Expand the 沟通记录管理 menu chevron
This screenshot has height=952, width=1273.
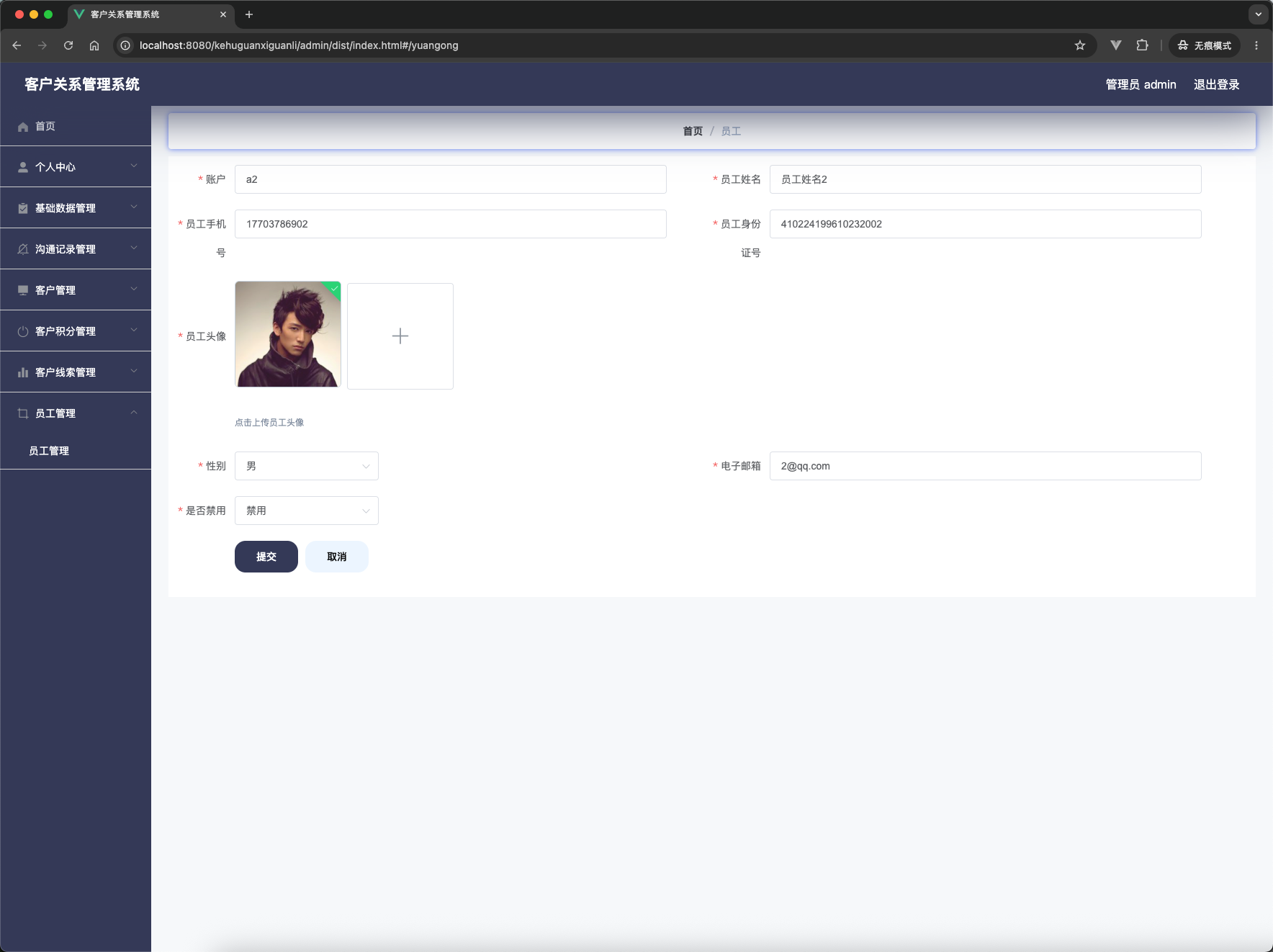(134, 248)
